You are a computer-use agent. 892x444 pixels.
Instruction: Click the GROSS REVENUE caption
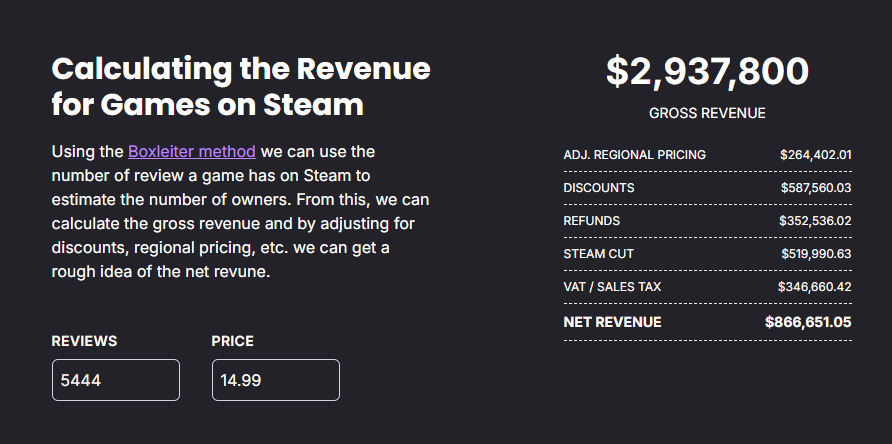click(707, 113)
